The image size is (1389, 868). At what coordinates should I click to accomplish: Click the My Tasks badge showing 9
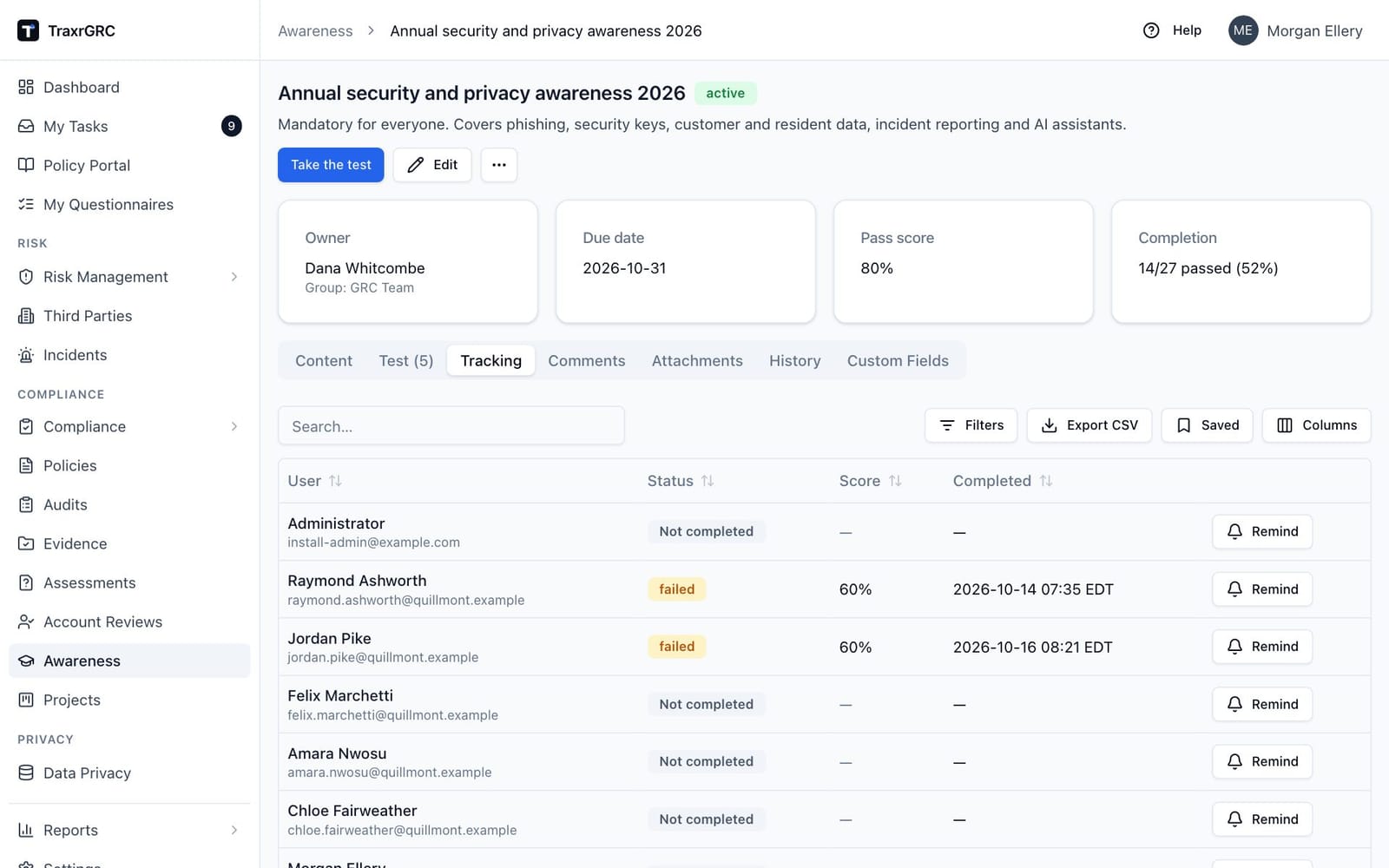pos(231,126)
